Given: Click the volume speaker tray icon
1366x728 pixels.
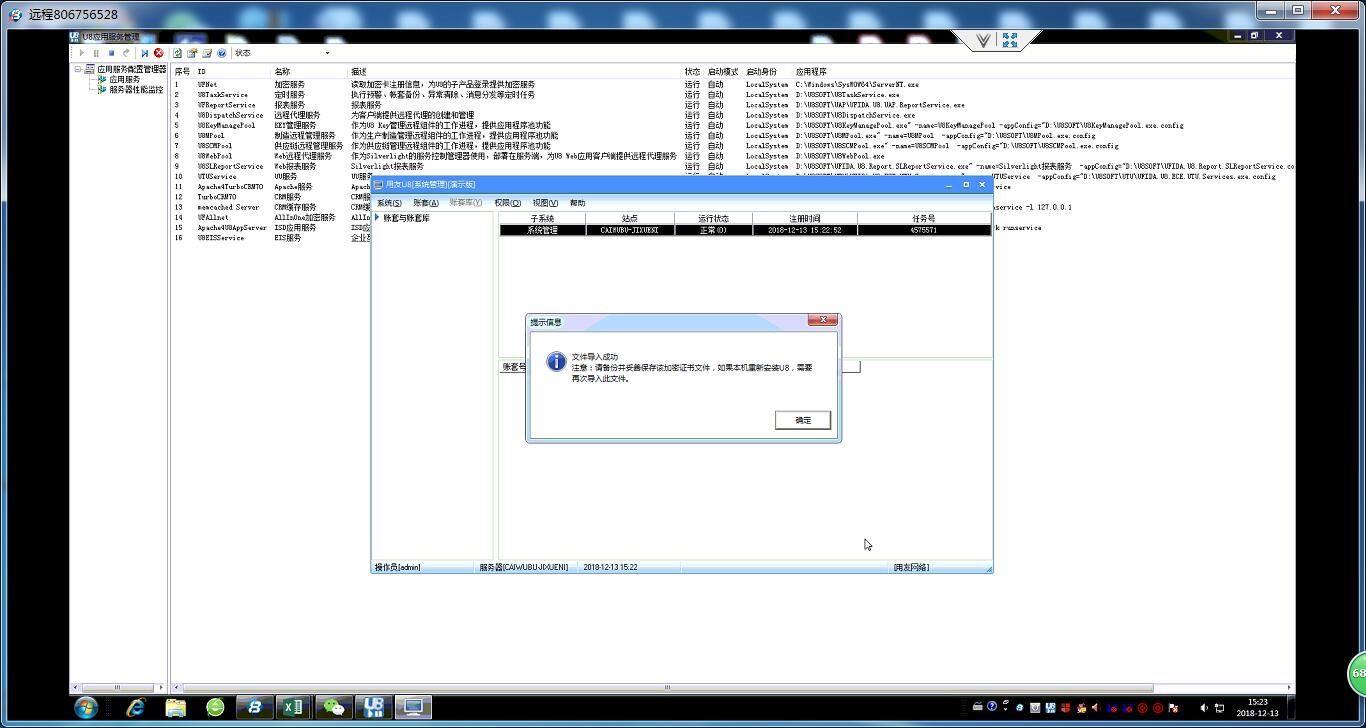Looking at the screenshot, I should pyautogui.click(x=1204, y=708).
